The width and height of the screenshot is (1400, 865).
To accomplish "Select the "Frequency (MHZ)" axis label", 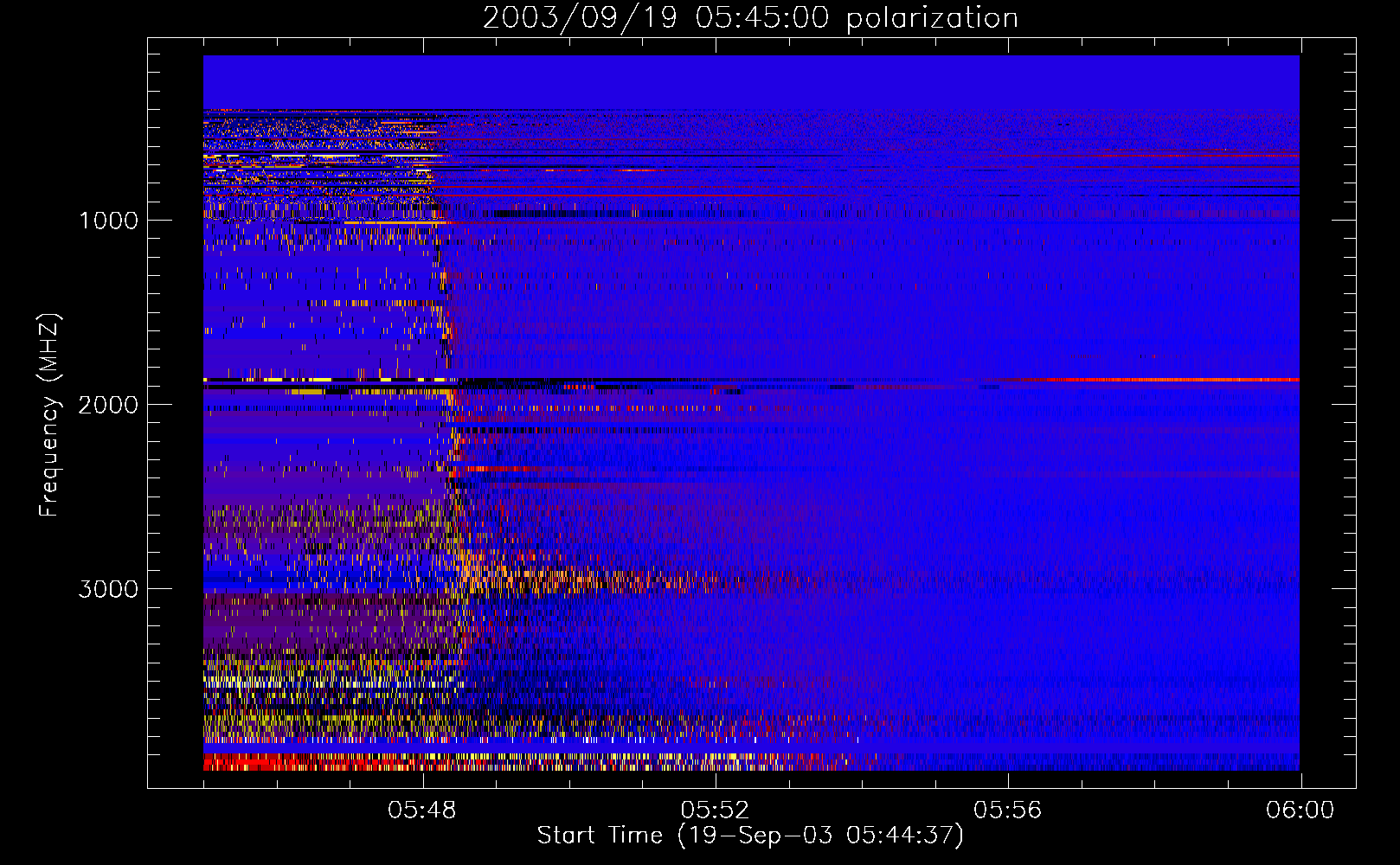I will tap(49, 415).
